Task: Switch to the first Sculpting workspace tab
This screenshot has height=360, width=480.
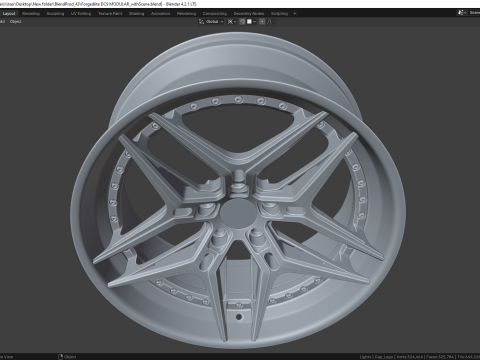Action: point(55,14)
